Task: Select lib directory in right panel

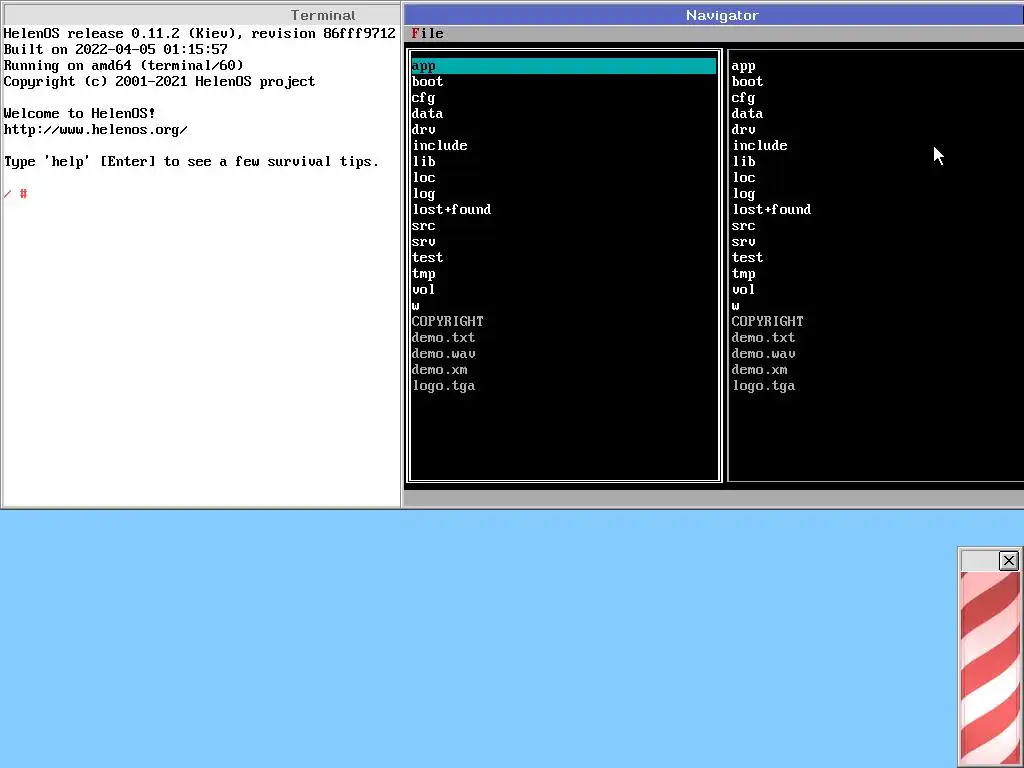Action: (x=743, y=161)
